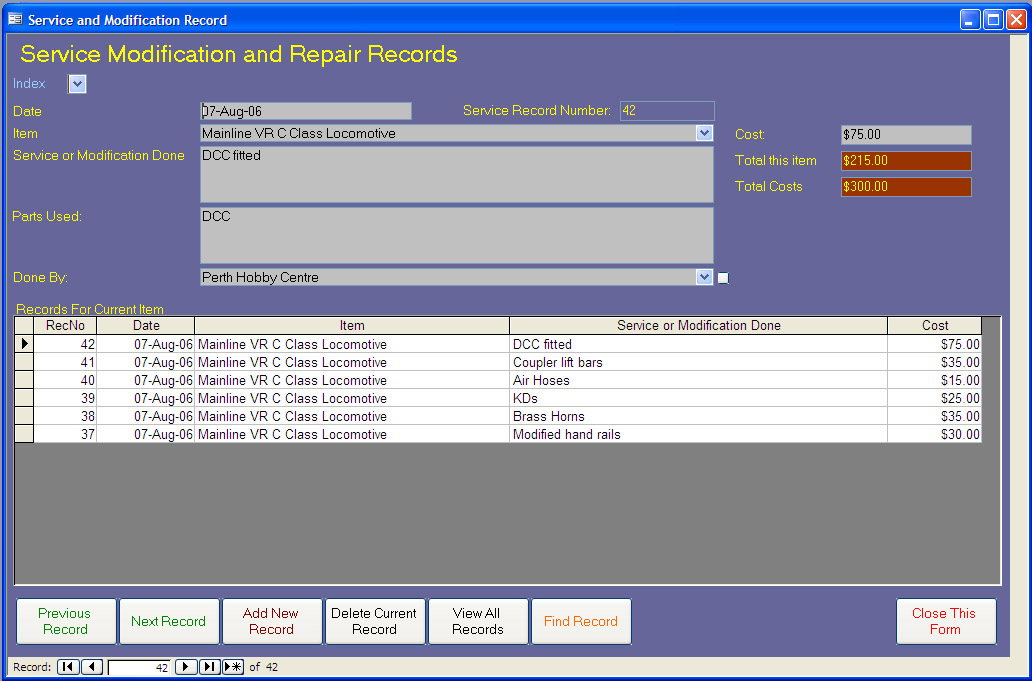Click the Add New Record button
The image size is (1032, 681).
(272, 621)
